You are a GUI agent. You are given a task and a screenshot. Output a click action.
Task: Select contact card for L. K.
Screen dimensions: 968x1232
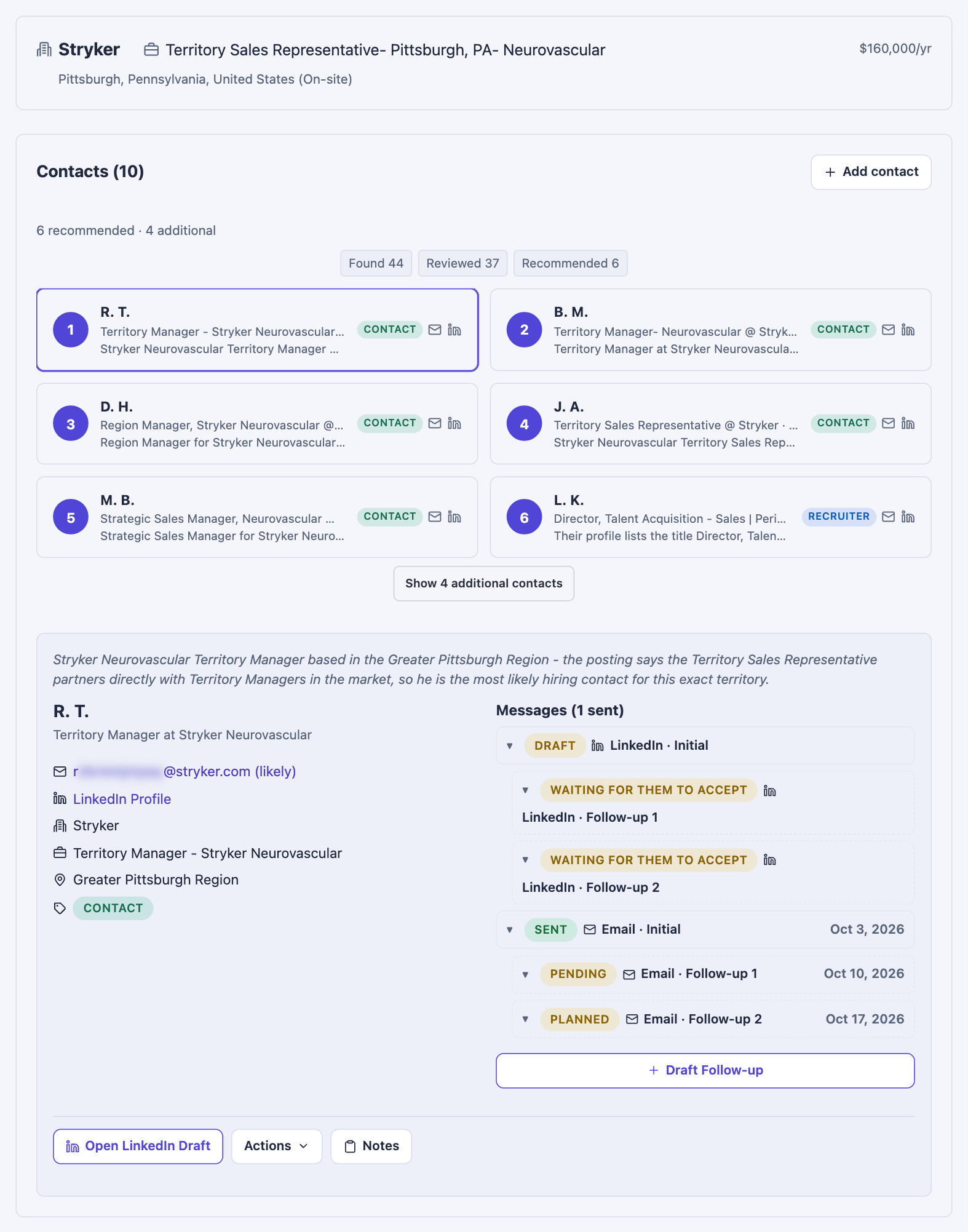click(x=710, y=517)
